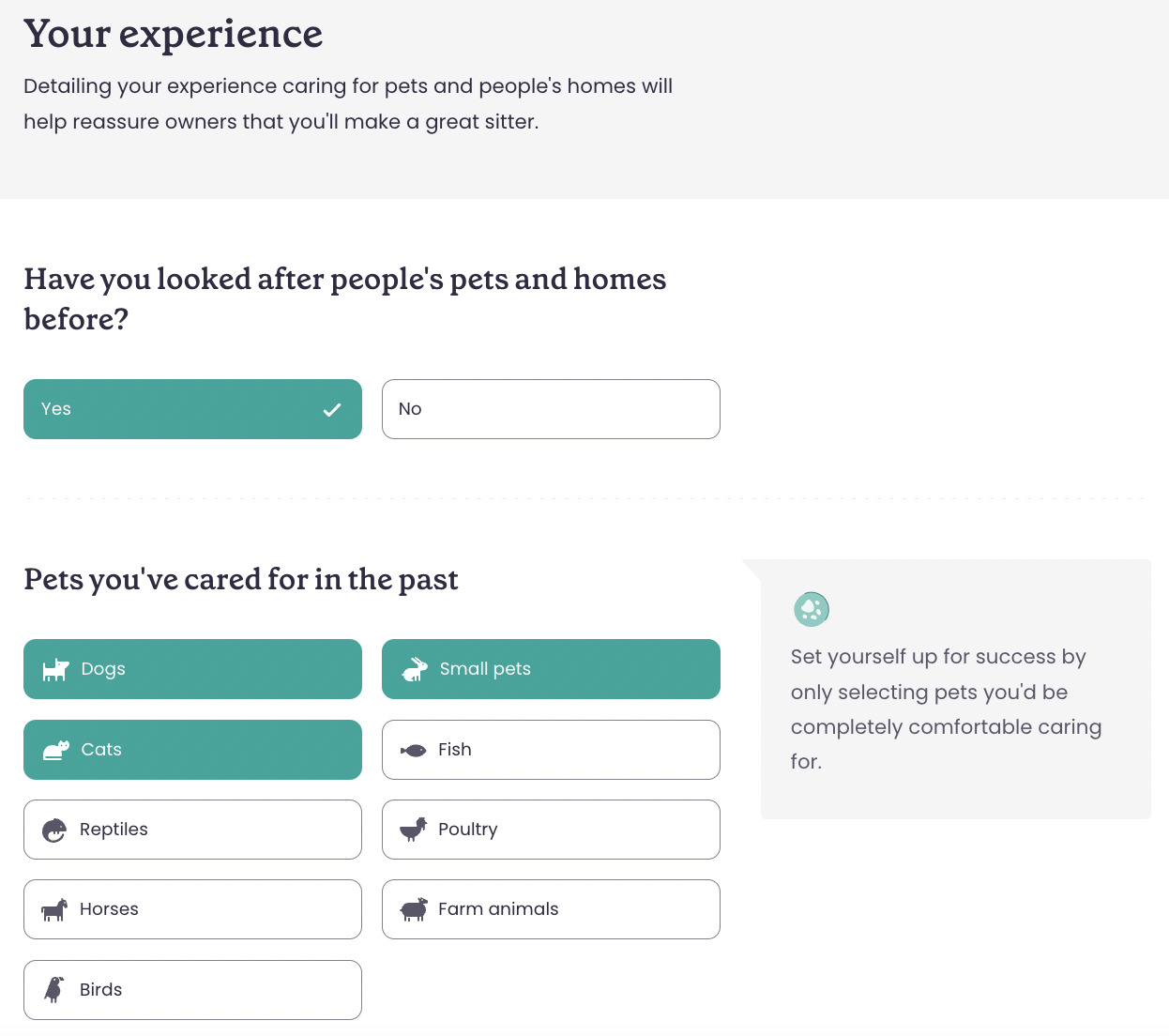1169x1036 pixels.
Task: Click the cat icon on Cats option
Action: (56, 750)
